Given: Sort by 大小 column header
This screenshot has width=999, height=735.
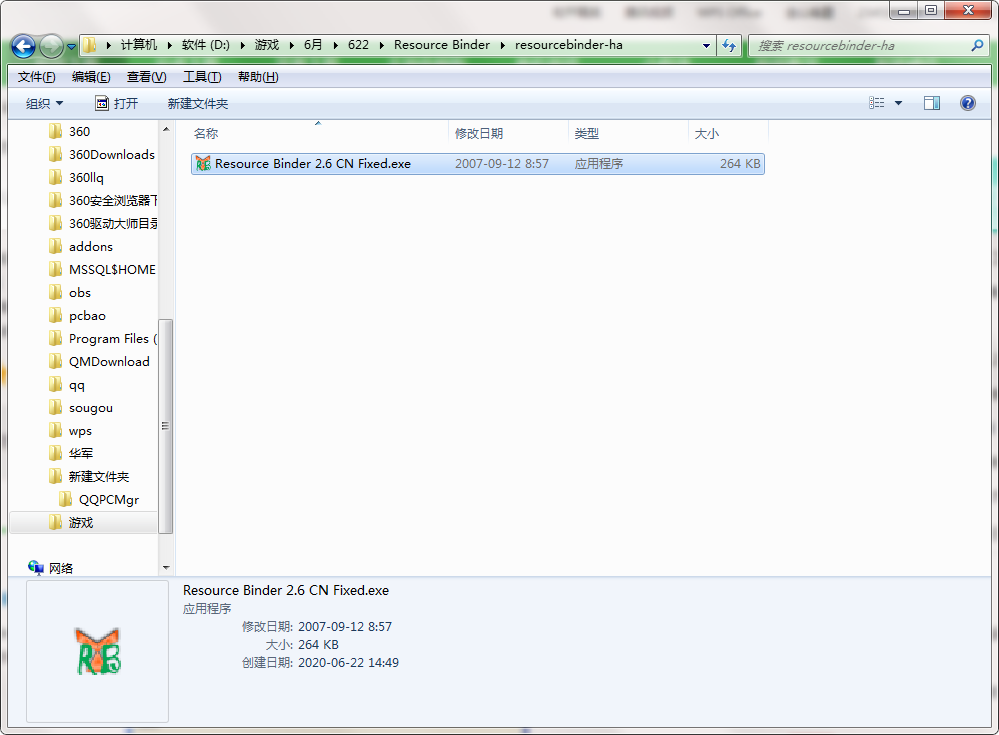Looking at the screenshot, I should (x=728, y=134).
